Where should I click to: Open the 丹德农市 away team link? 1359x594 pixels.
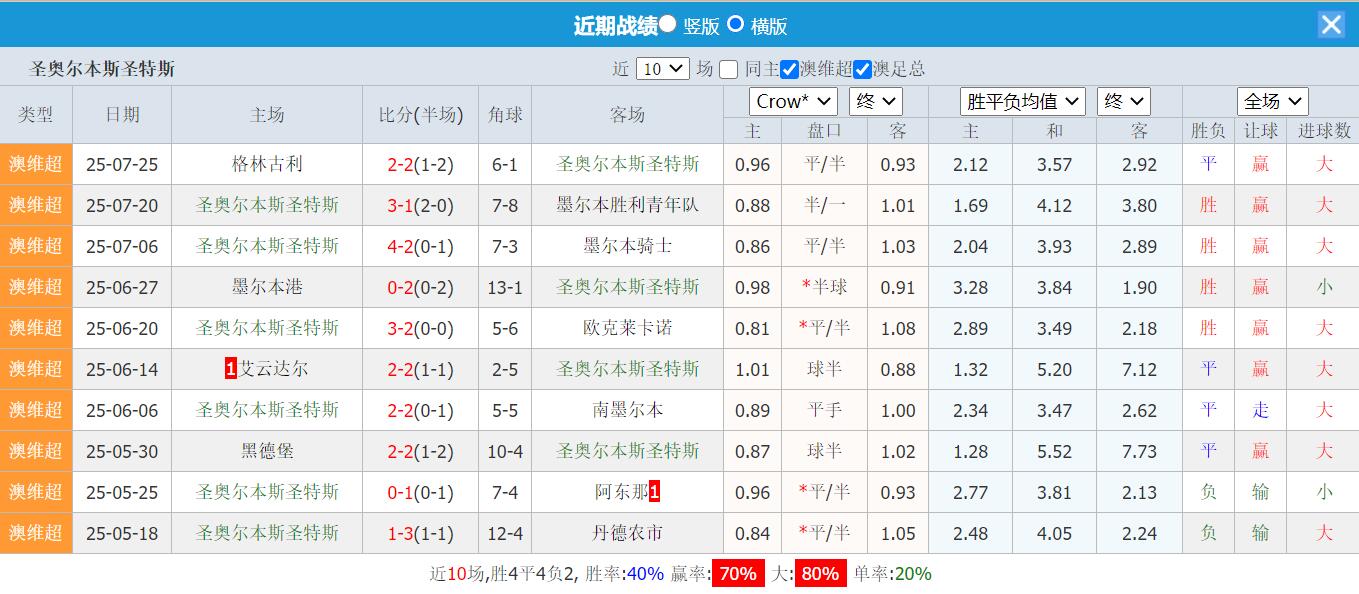click(628, 533)
